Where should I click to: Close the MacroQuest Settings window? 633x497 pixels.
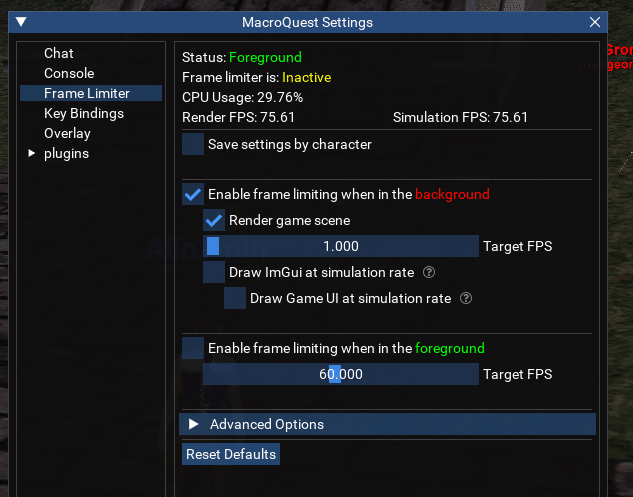point(595,22)
